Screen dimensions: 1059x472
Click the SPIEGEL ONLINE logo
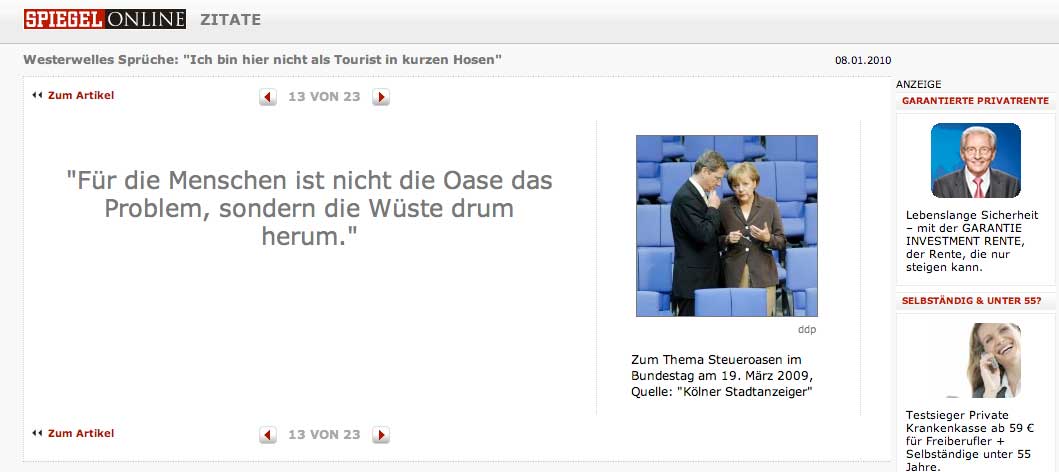coord(105,19)
